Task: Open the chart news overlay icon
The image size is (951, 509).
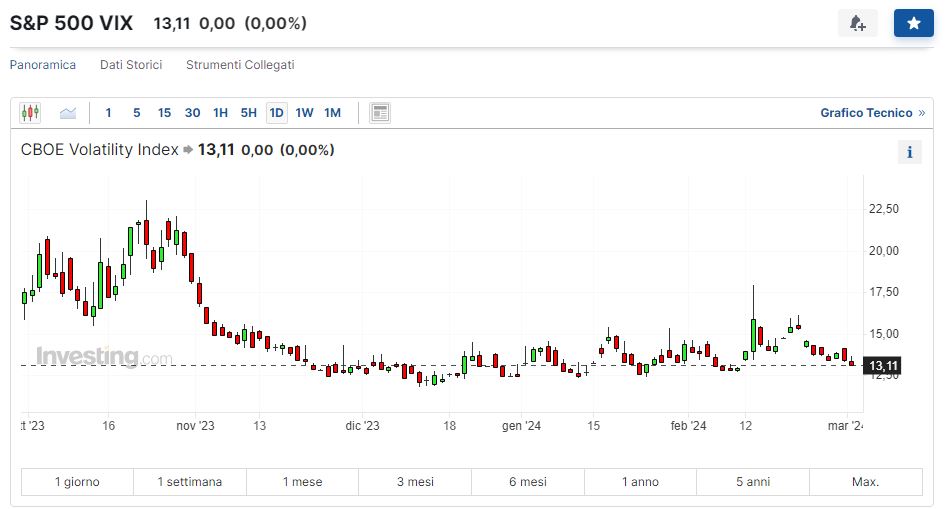Action: [x=380, y=113]
